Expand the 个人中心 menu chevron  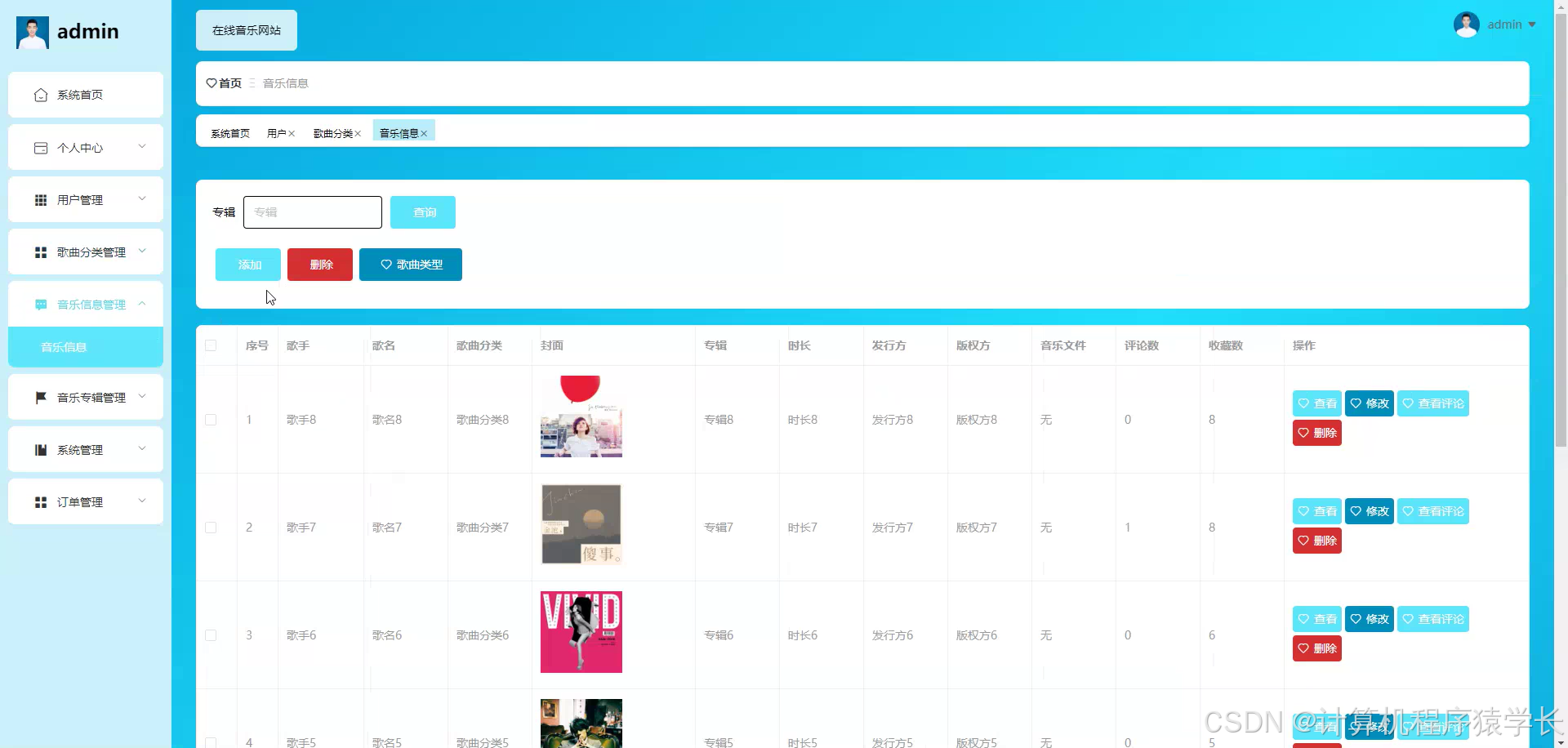(142, 147)
